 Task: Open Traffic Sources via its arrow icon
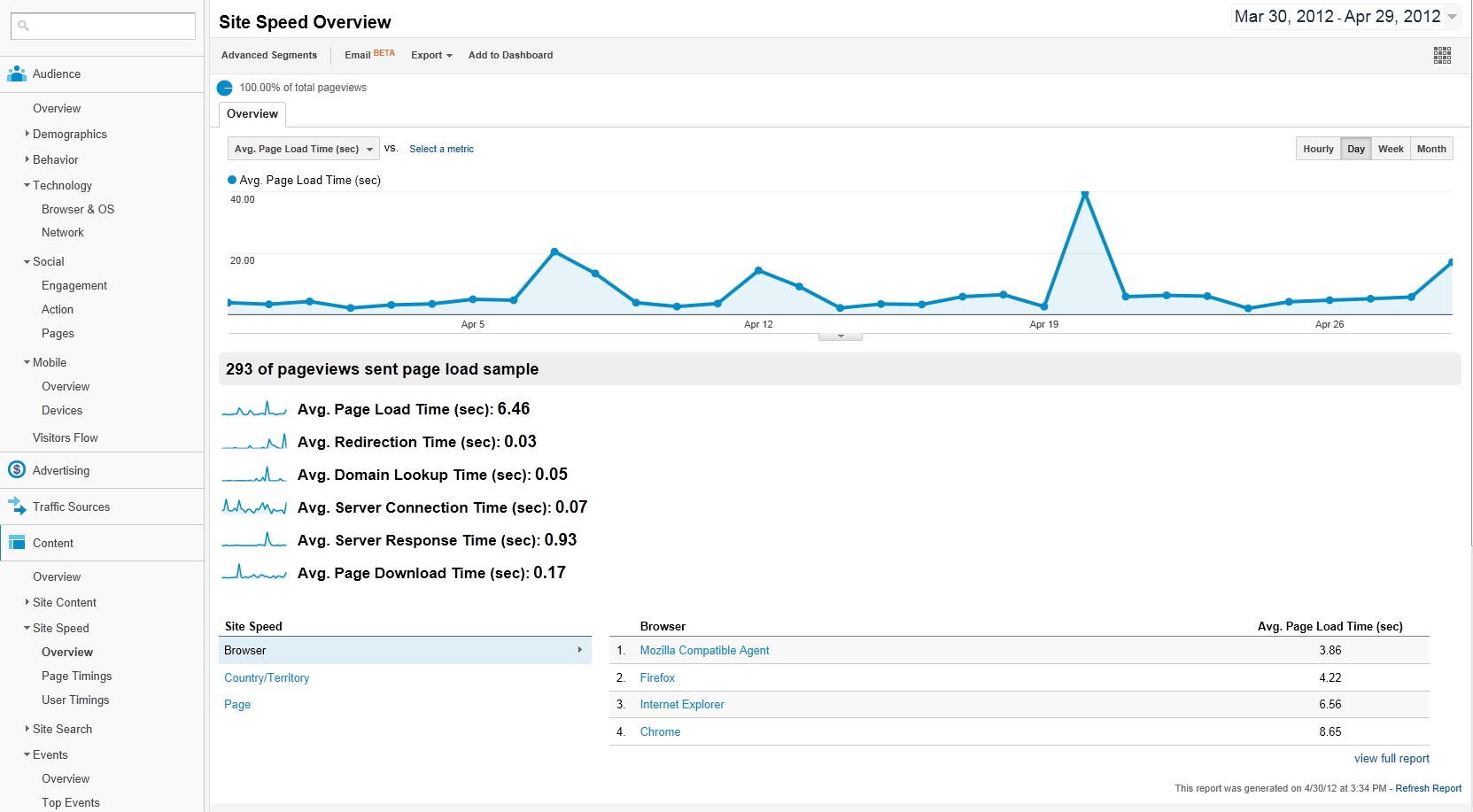16,506
